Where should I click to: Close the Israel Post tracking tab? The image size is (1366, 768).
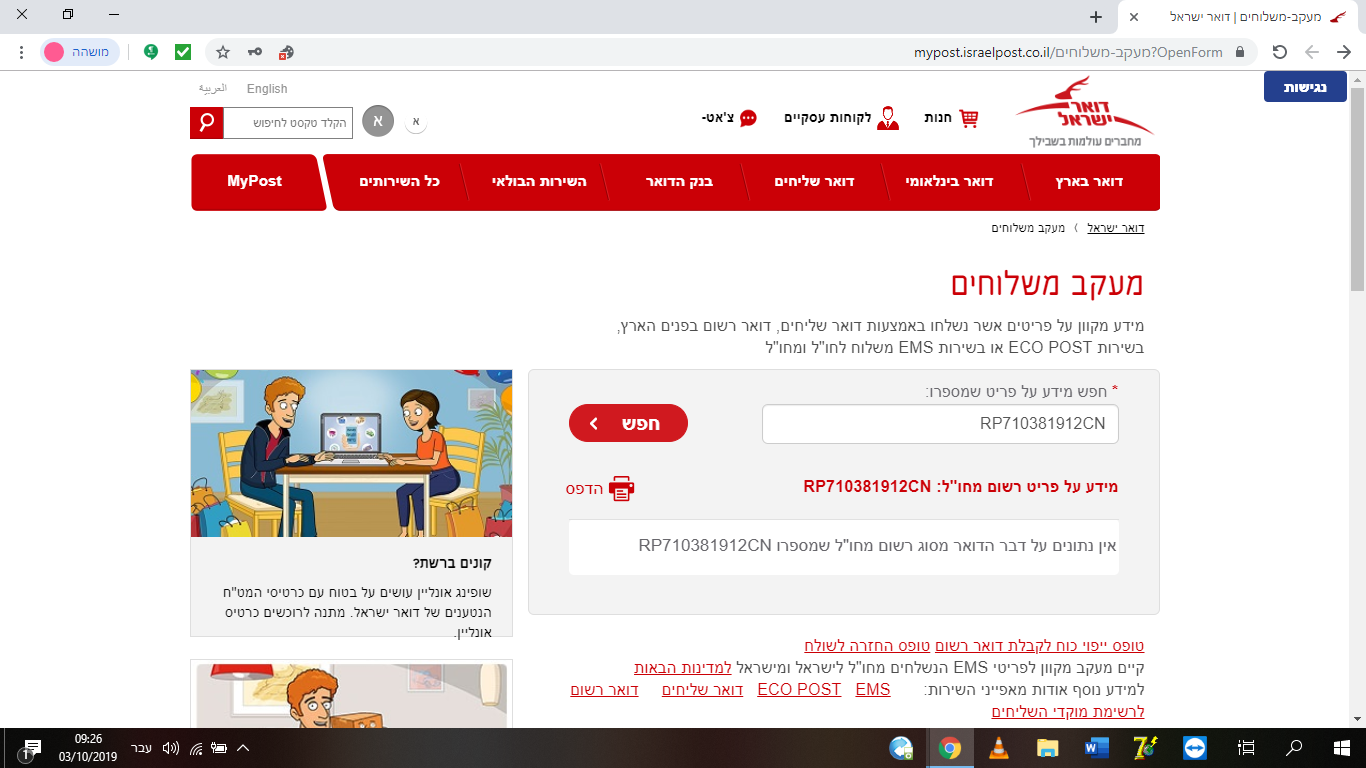tap(1134, 17)
